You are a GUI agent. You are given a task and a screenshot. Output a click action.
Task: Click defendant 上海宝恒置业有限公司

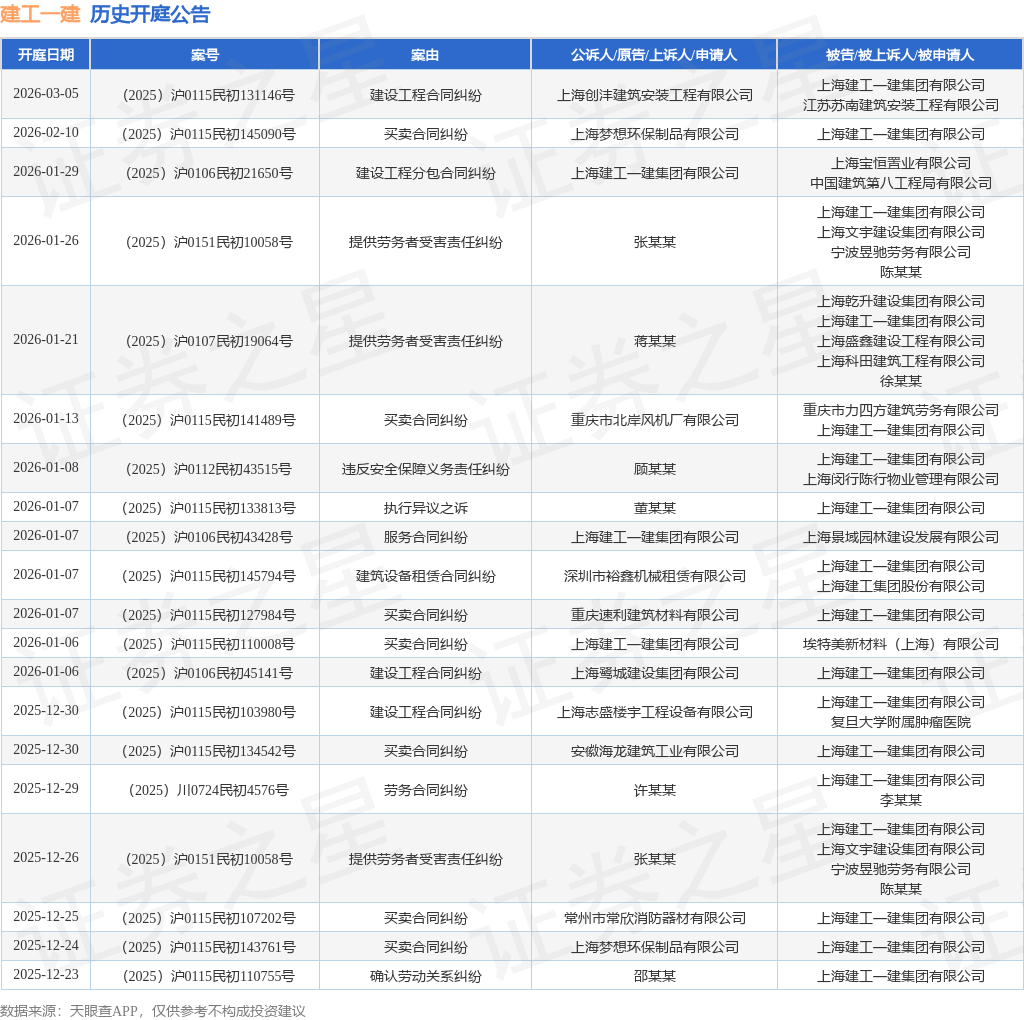pos(901,163)
